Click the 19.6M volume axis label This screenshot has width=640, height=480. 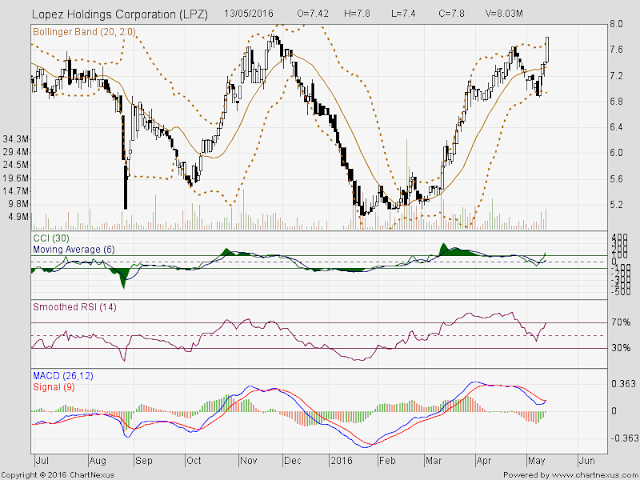[16, 178]
